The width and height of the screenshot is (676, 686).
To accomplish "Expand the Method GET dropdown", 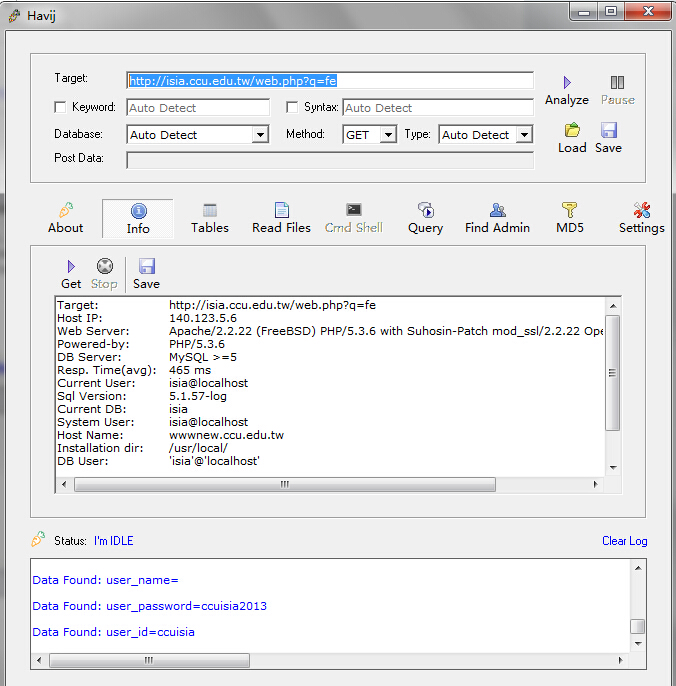I will (388, 135).
